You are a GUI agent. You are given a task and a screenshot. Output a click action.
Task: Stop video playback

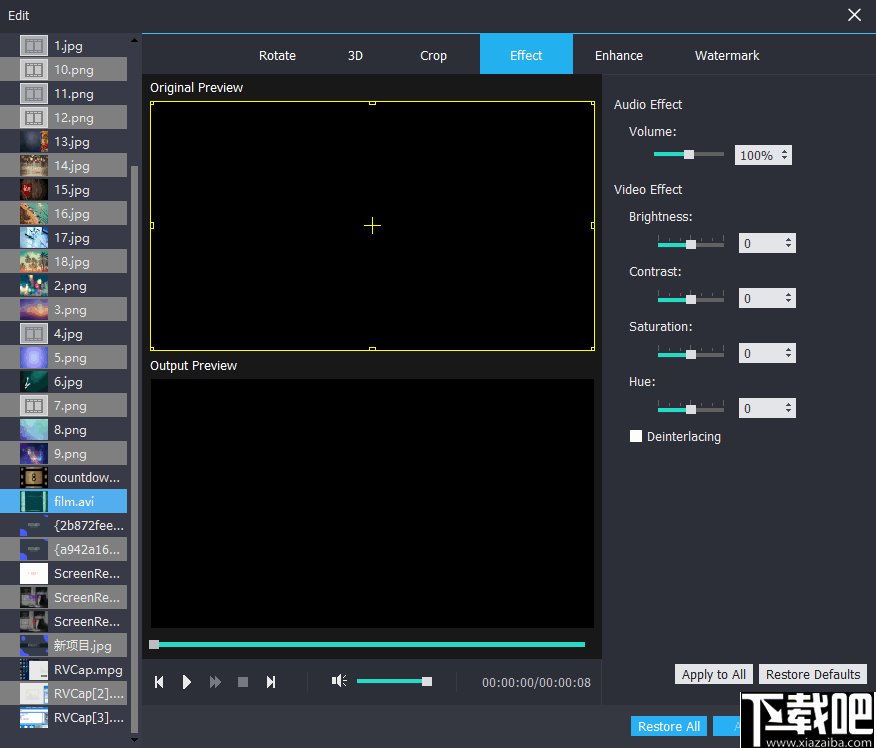tap(243, 681)
